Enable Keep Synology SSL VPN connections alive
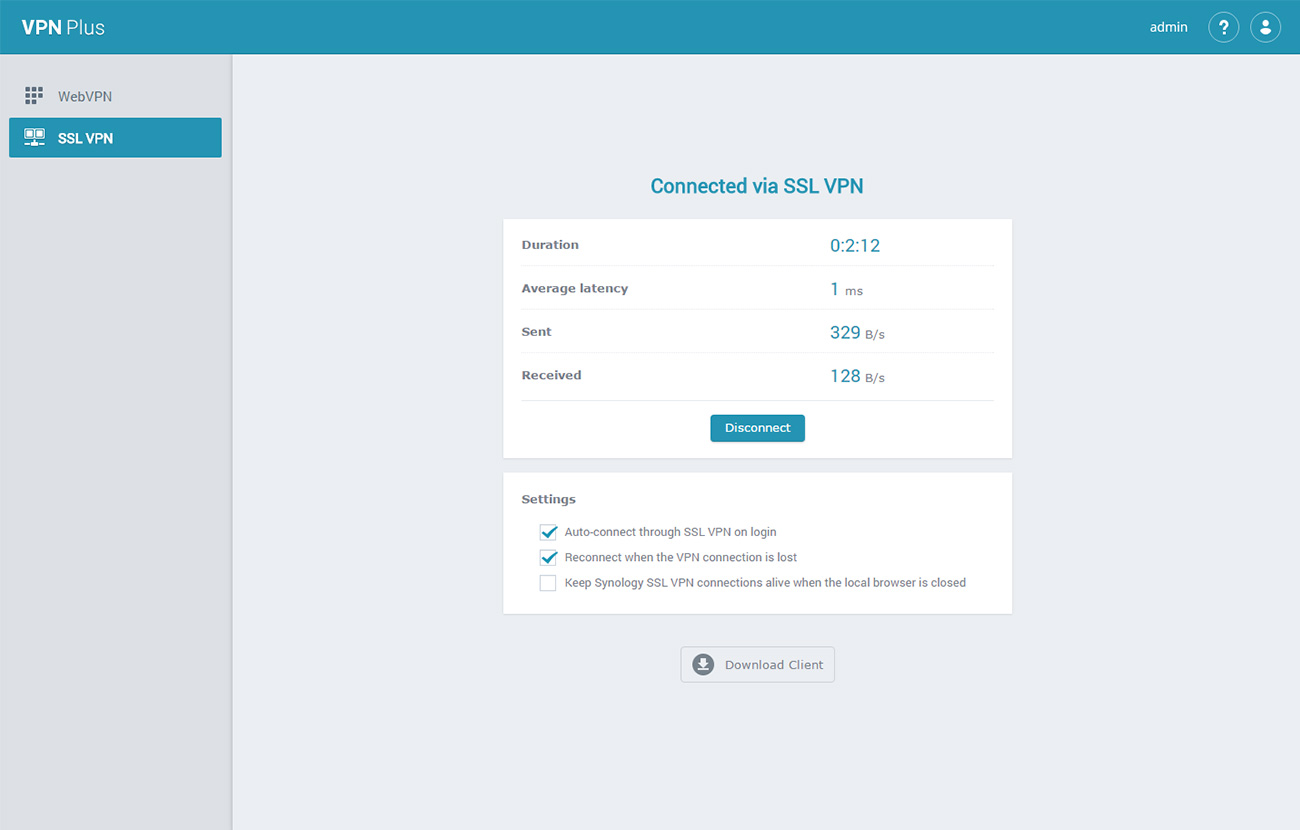Viewport: 1300px width, 830px height. (x=547, y=582)
